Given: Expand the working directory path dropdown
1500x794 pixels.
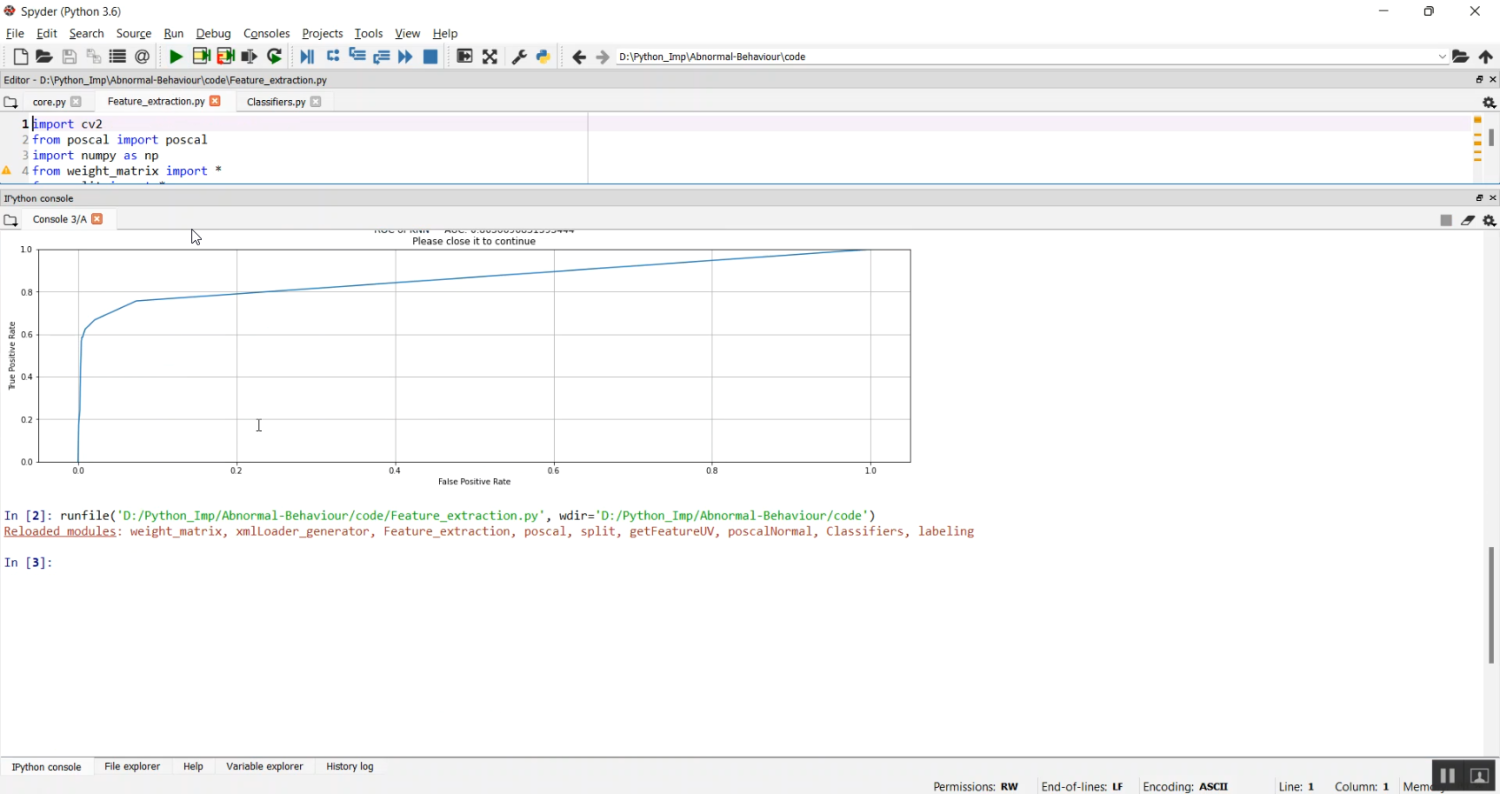Looking at the screenshot, I should pyautogui.click(x=1442, y=57).
